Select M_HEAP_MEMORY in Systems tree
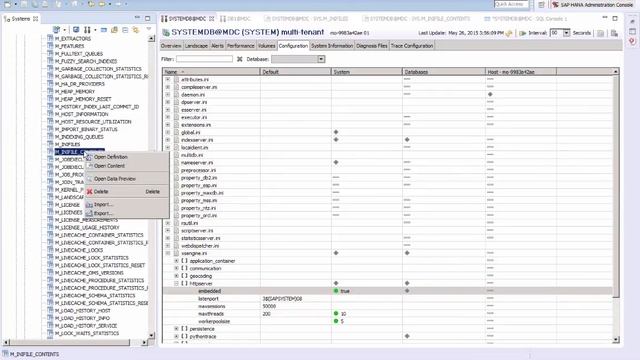 click(x=74, y=91)
